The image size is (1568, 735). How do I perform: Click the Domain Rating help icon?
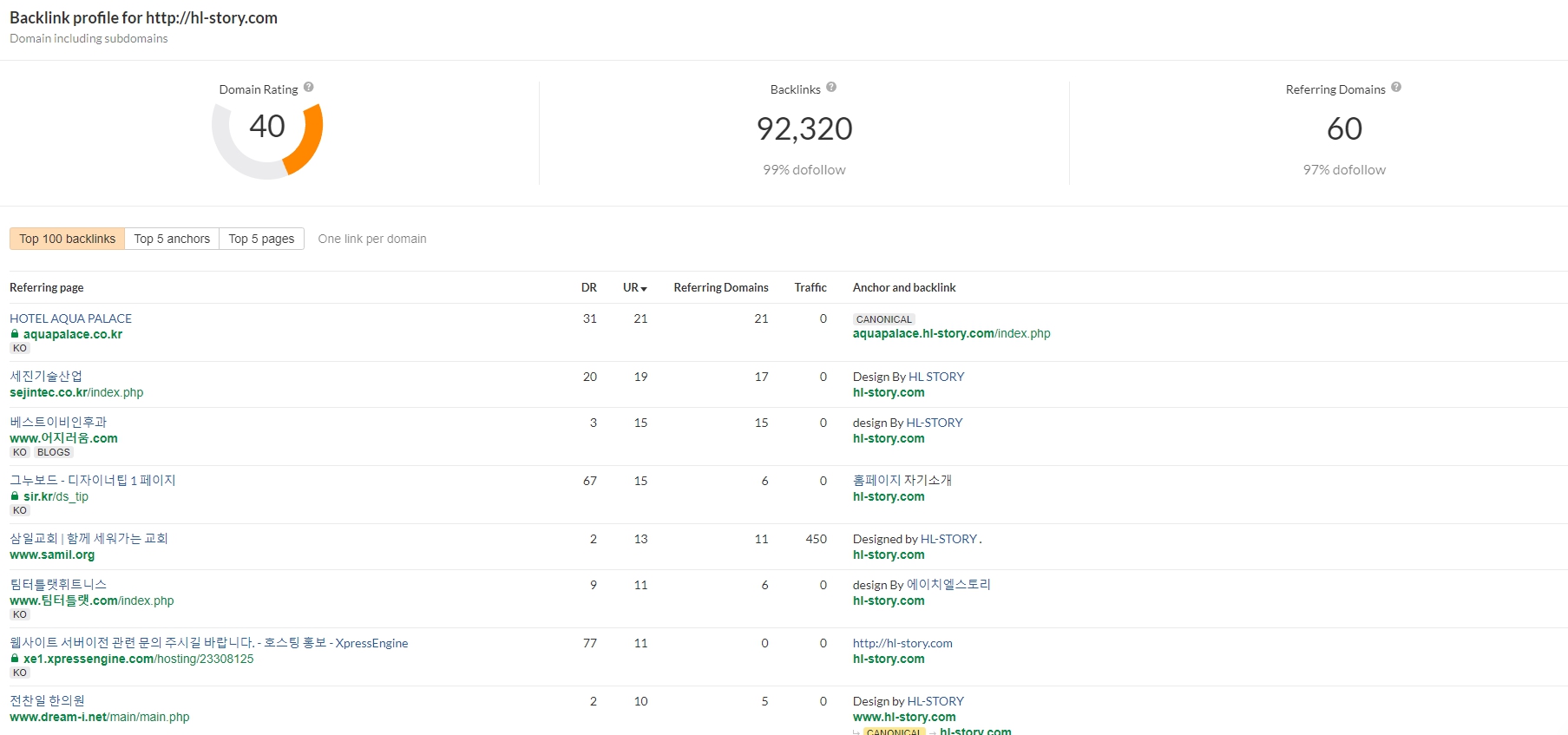point(309,88)
